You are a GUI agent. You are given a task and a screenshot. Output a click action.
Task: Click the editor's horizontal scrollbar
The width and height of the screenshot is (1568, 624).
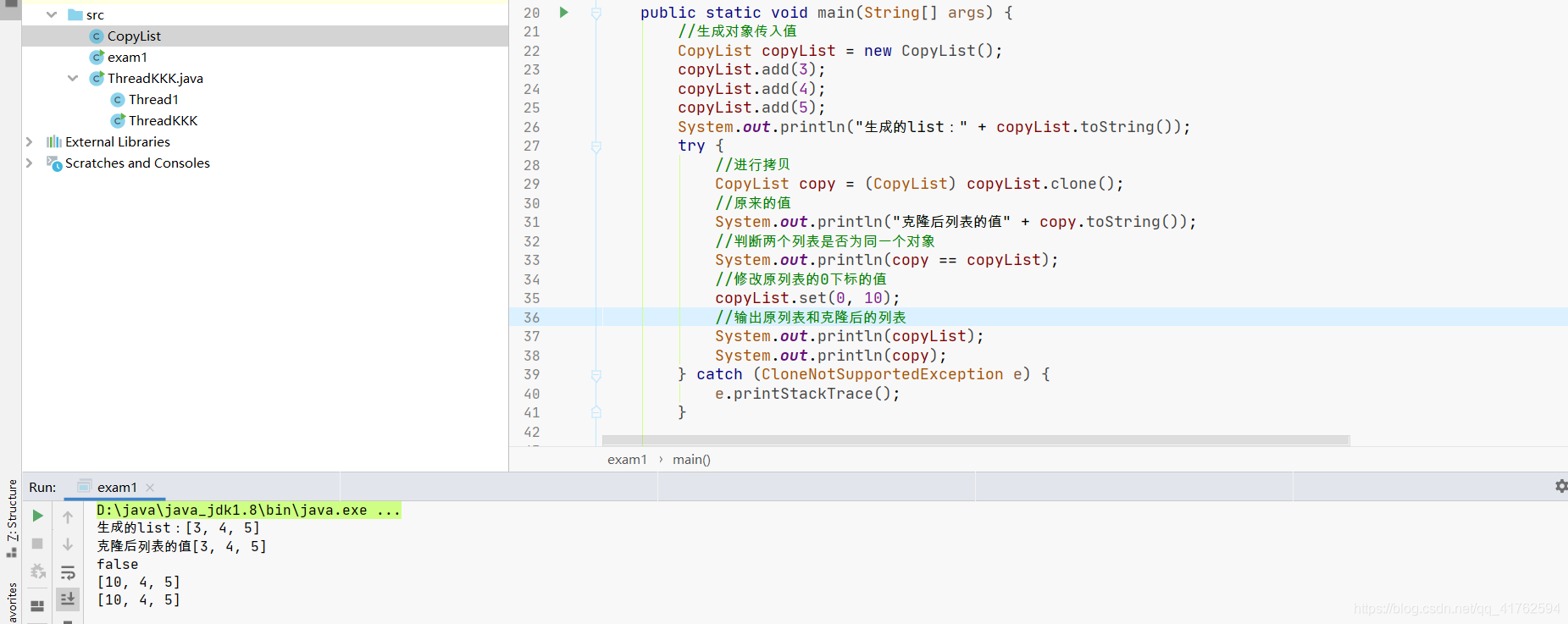(975, 440)
